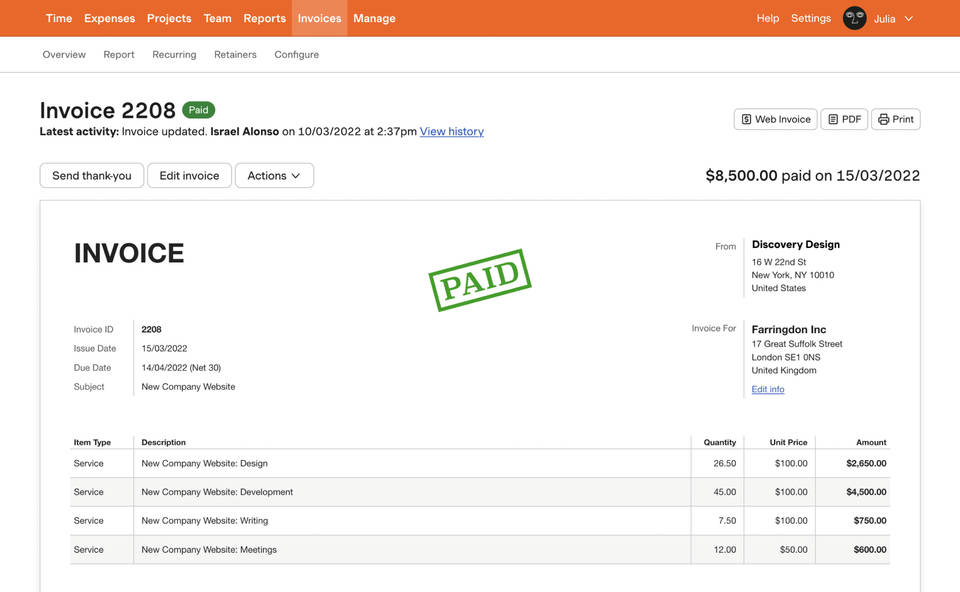Open the Retainers tab
Viewport: 960px width, 592px height.
[x=235, y=55]
